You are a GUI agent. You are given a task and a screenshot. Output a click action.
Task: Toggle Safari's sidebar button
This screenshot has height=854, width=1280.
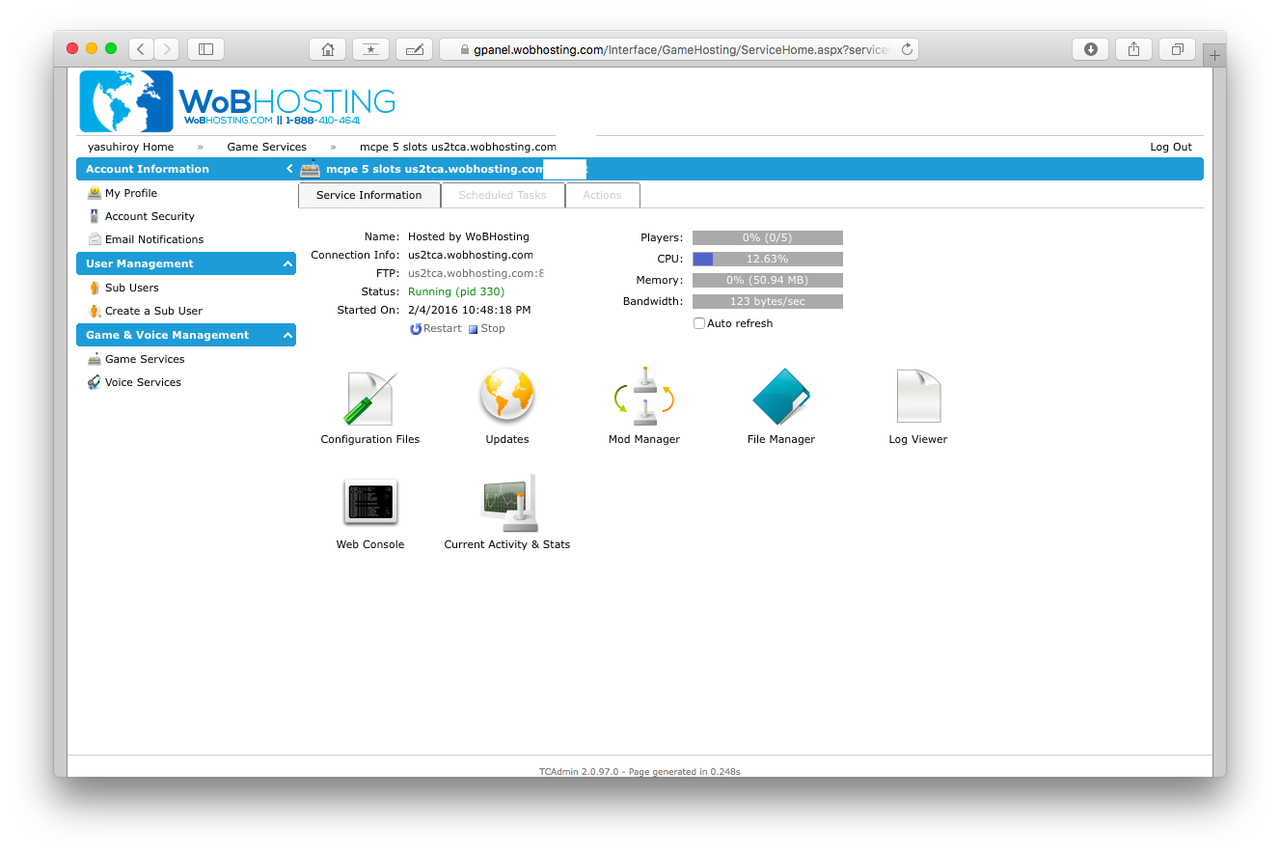tap(206, 49)
